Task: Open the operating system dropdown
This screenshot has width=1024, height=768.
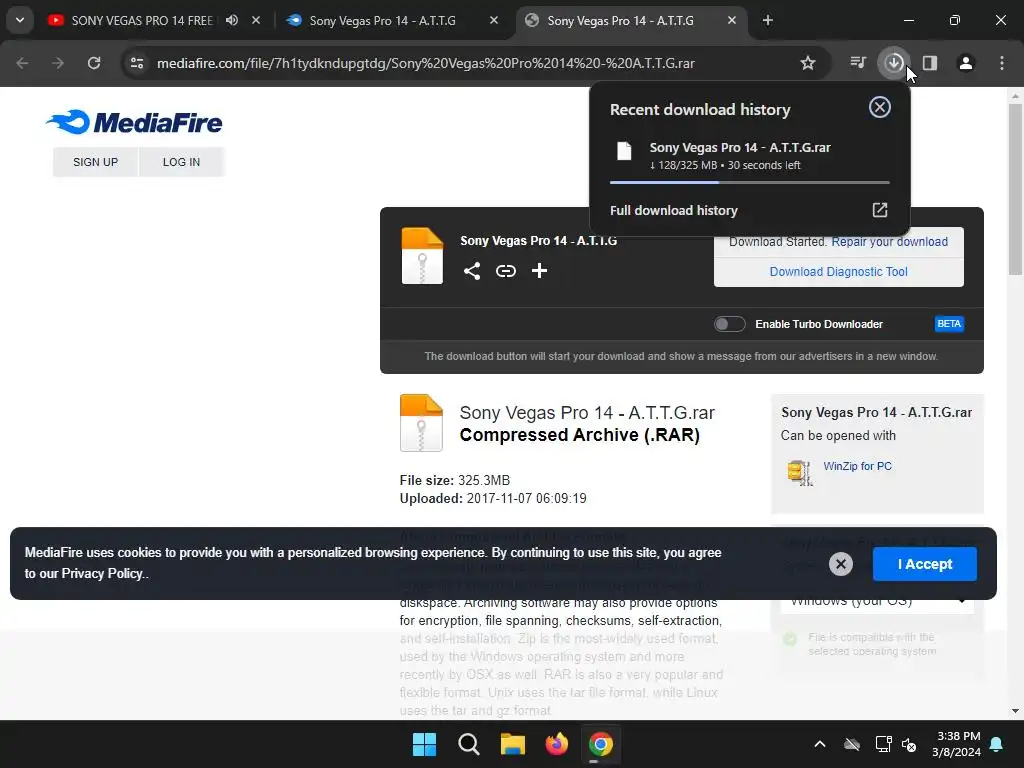Action: pos(877,601)
